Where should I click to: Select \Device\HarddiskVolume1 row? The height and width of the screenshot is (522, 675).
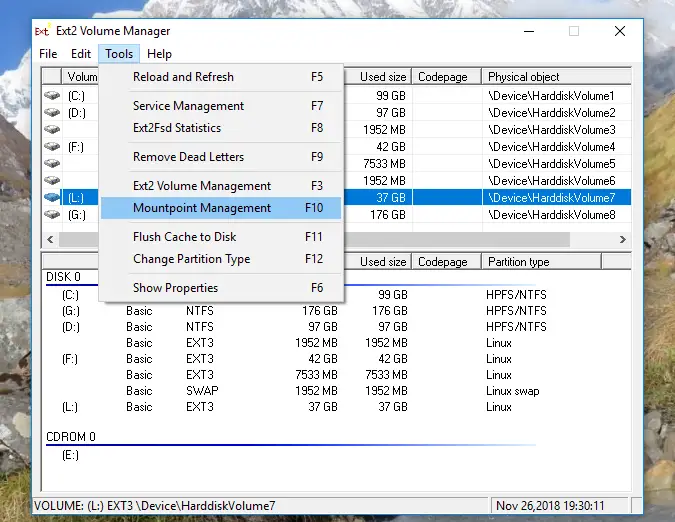pos(551,96)
